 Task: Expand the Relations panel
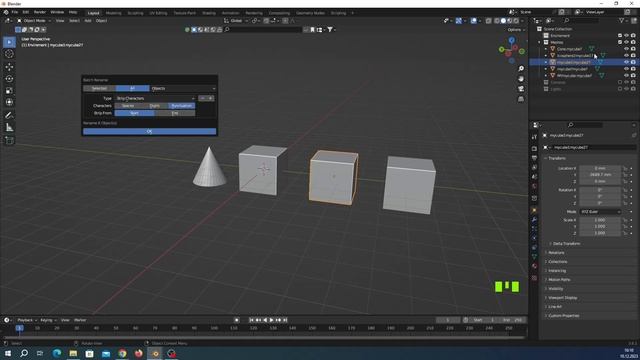[x=556, y=253]
